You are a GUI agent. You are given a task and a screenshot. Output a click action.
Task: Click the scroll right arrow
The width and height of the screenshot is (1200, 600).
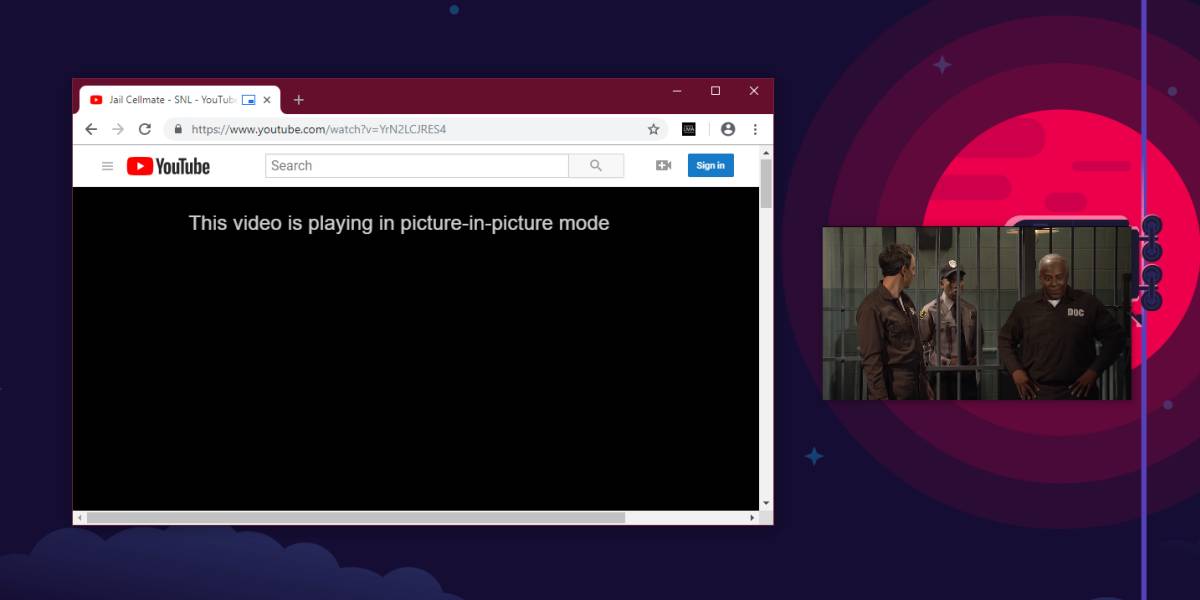point(753,518)
